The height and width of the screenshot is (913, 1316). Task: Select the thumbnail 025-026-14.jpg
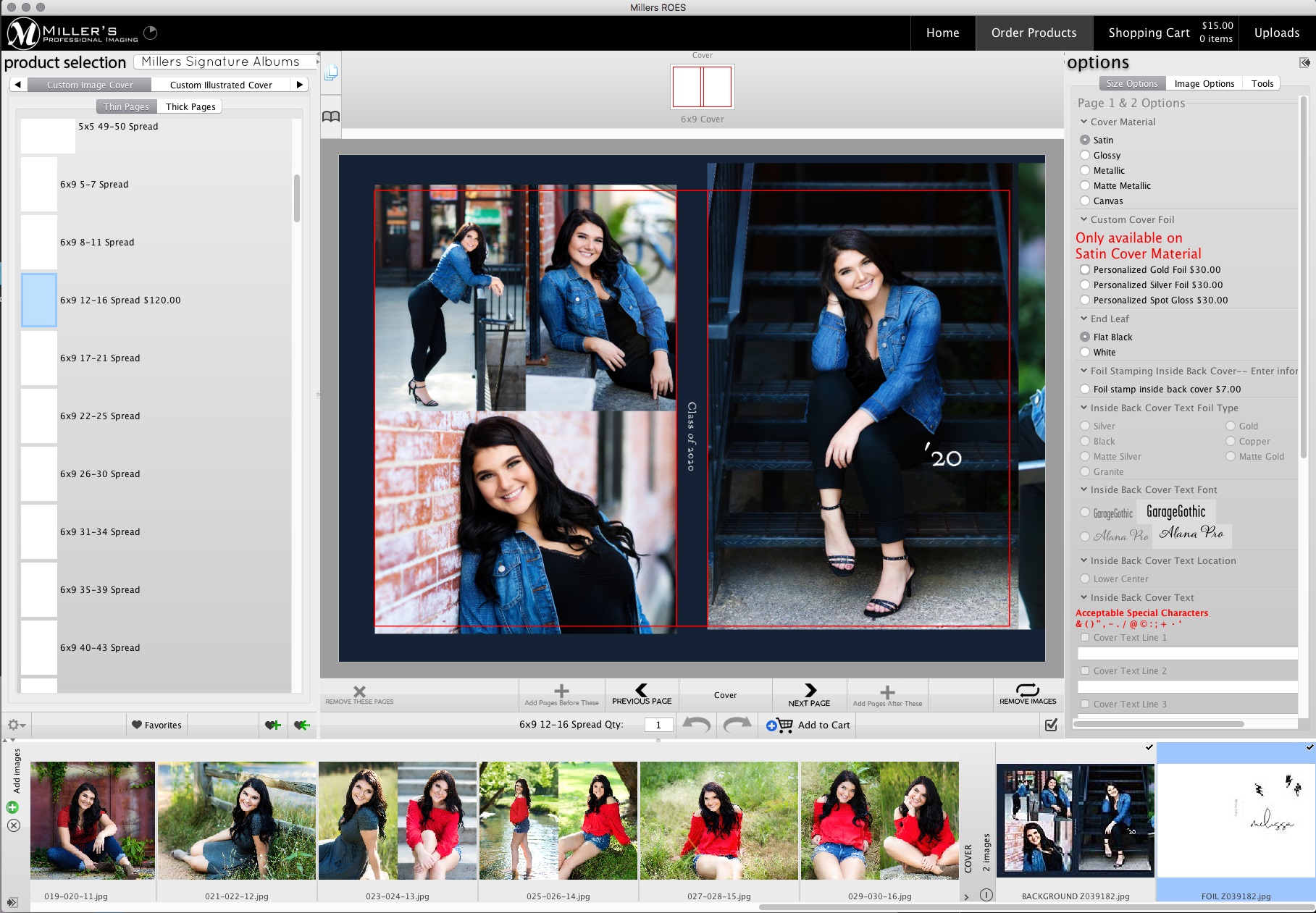[558, 820]
